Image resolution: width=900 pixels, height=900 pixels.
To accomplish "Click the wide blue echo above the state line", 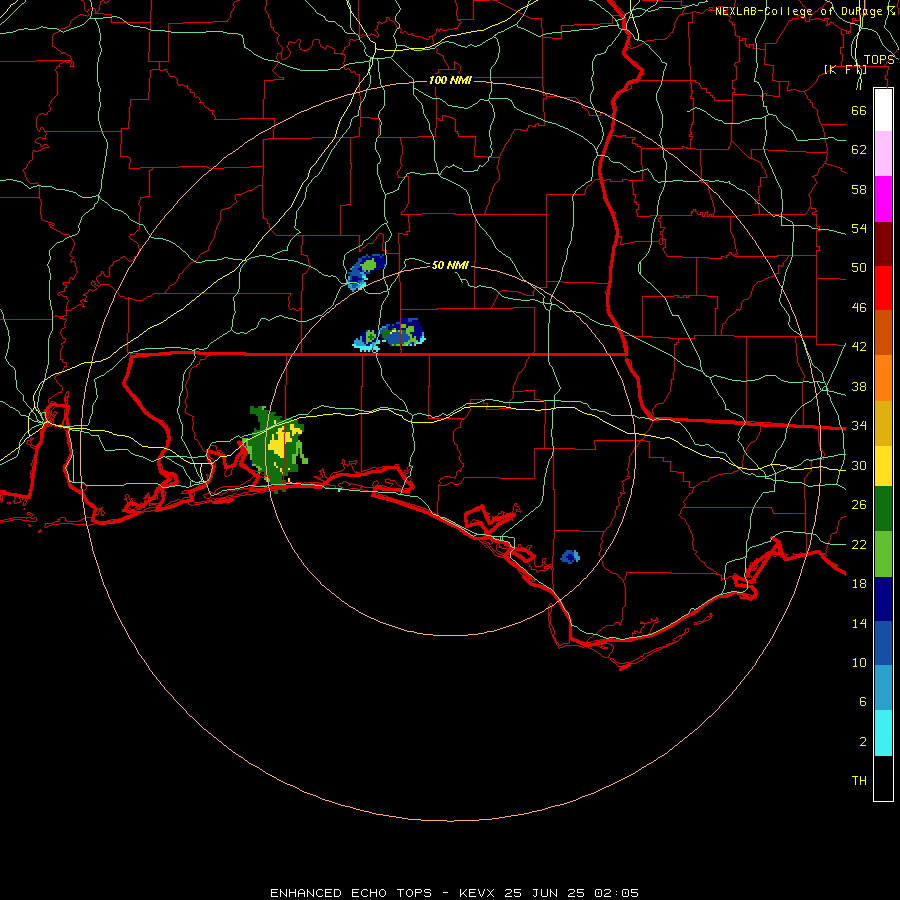I will [x=402, y=332].
